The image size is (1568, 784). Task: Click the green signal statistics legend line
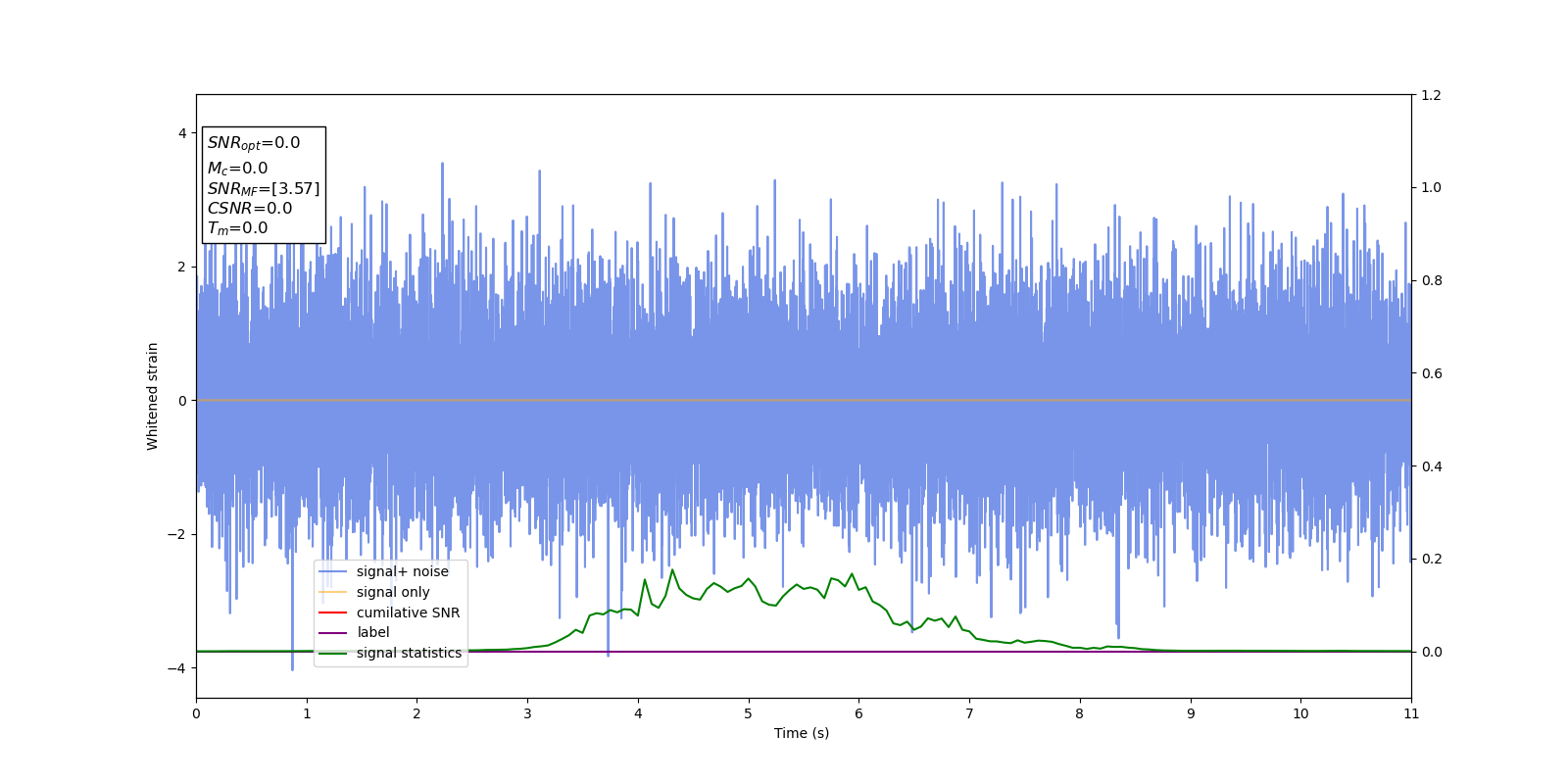tap(333, 653)
